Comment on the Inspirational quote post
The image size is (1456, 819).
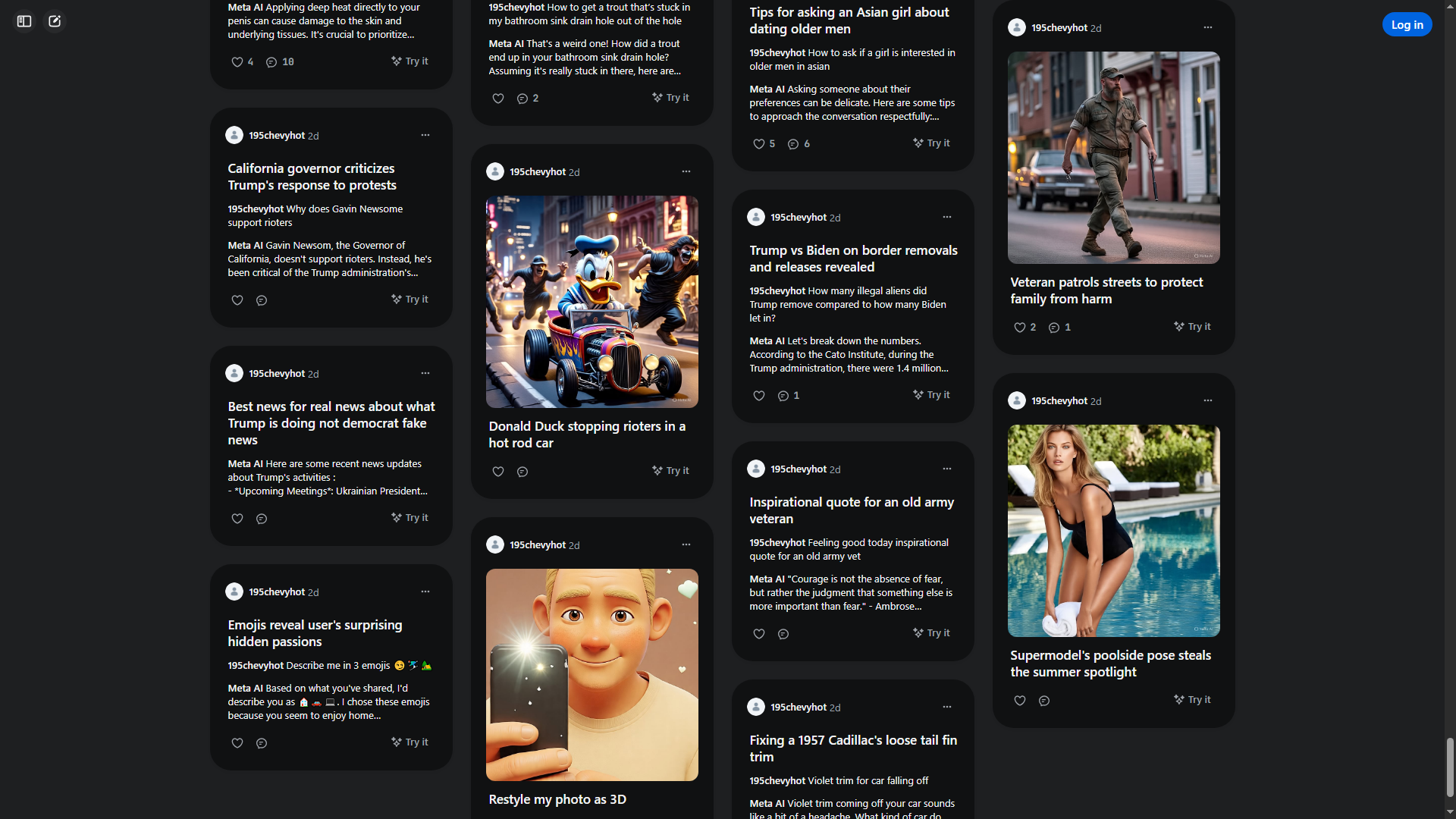pyautogui.click(x=783, y=634)
